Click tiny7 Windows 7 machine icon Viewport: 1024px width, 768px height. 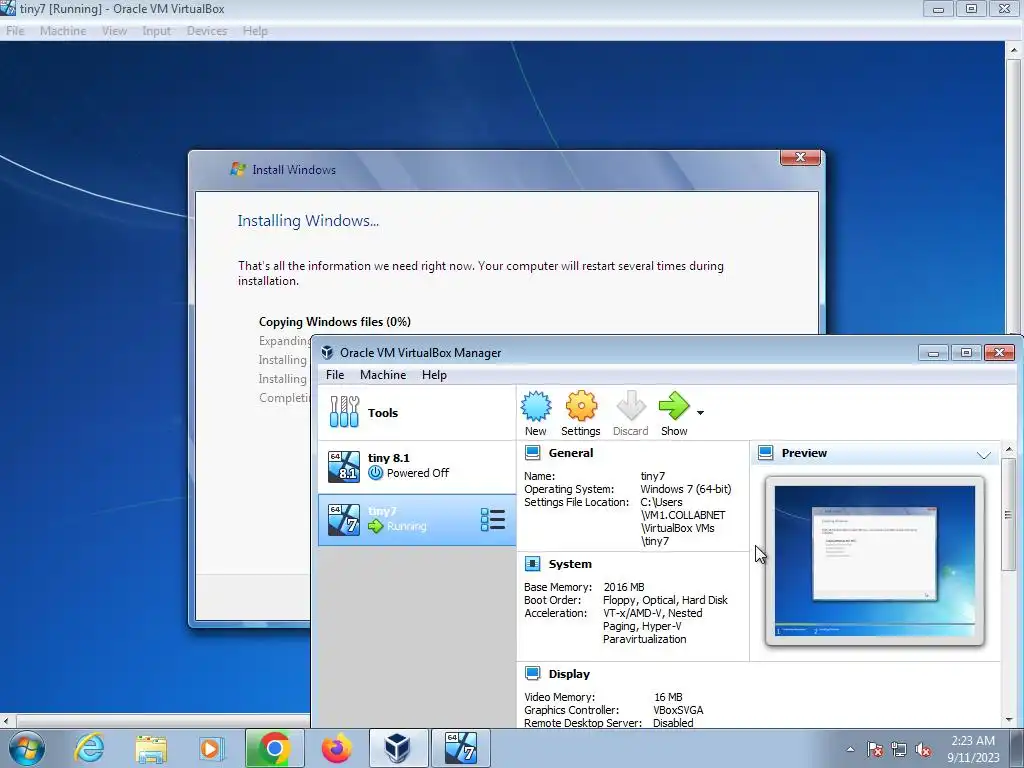point(344,520)
